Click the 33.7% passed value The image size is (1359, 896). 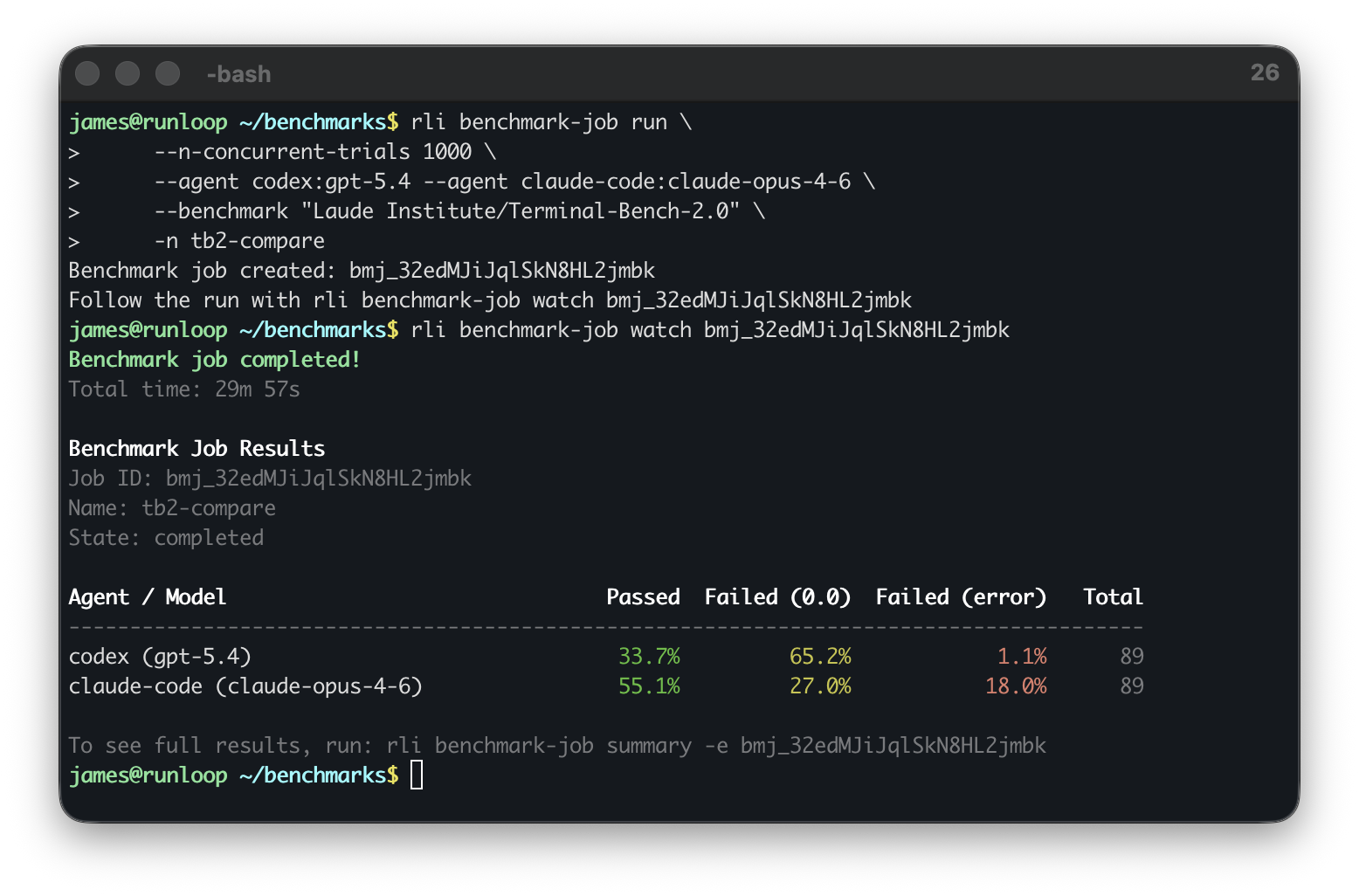[649, 657]
